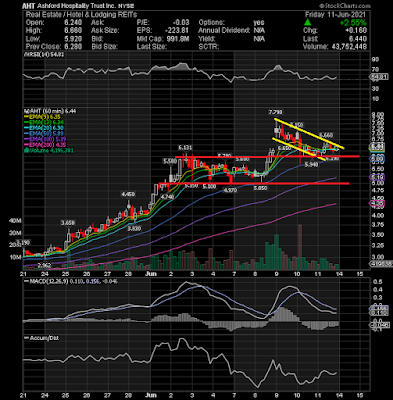Click the EPS value -223.81

click(178, 30)
